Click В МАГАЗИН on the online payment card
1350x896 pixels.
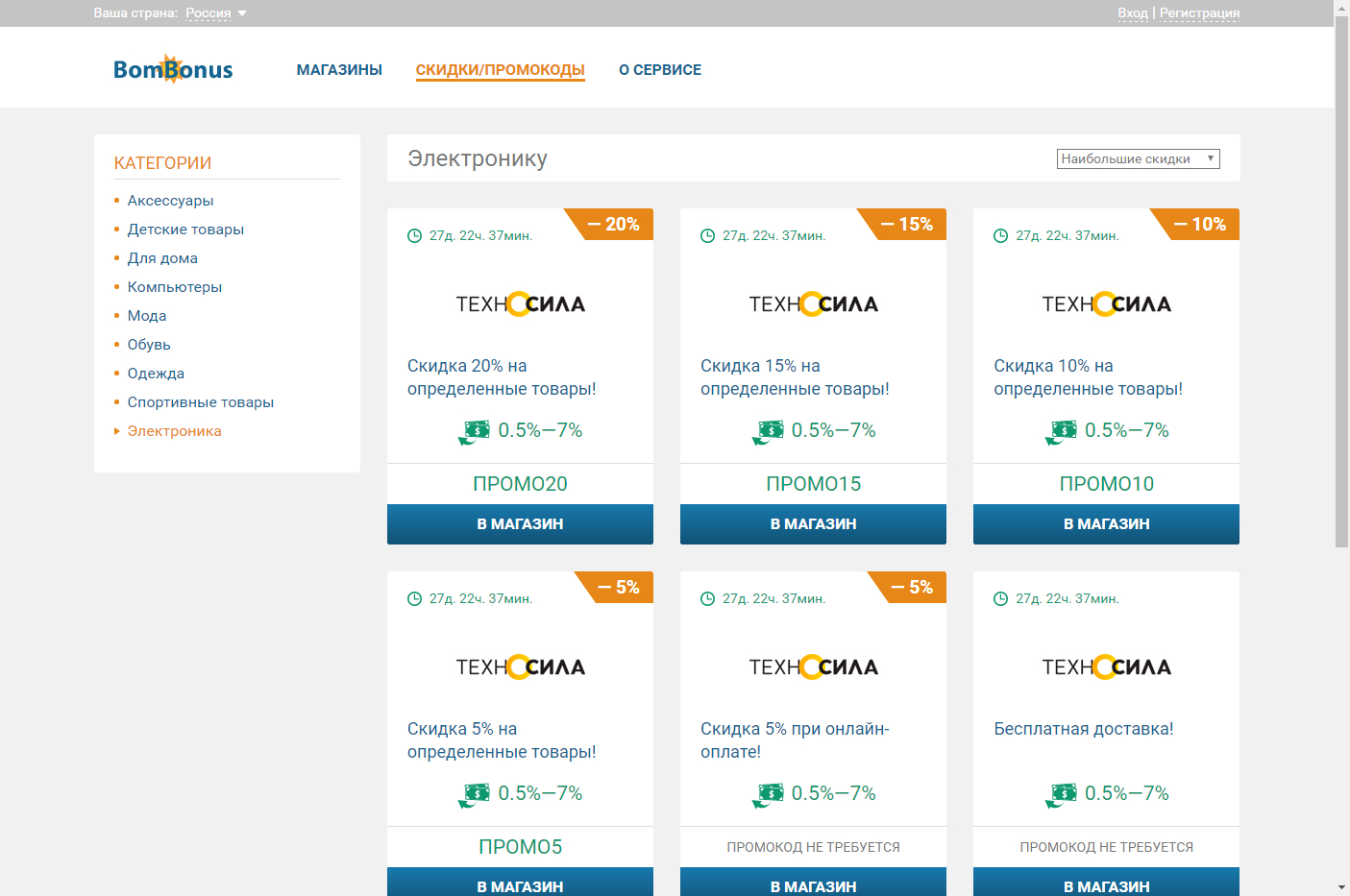coord(814,883)
